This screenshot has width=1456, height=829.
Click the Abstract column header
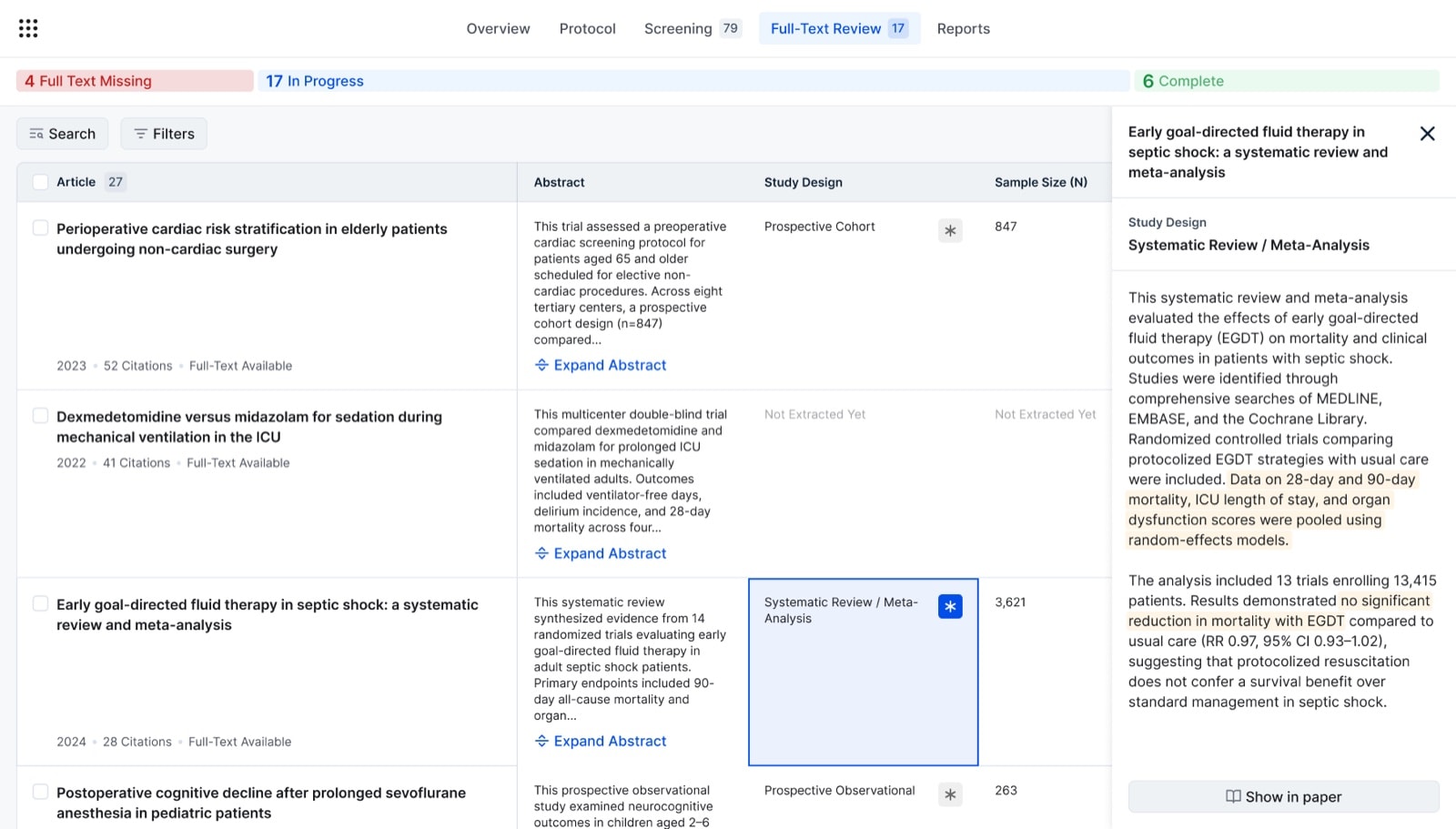point(559,182)
